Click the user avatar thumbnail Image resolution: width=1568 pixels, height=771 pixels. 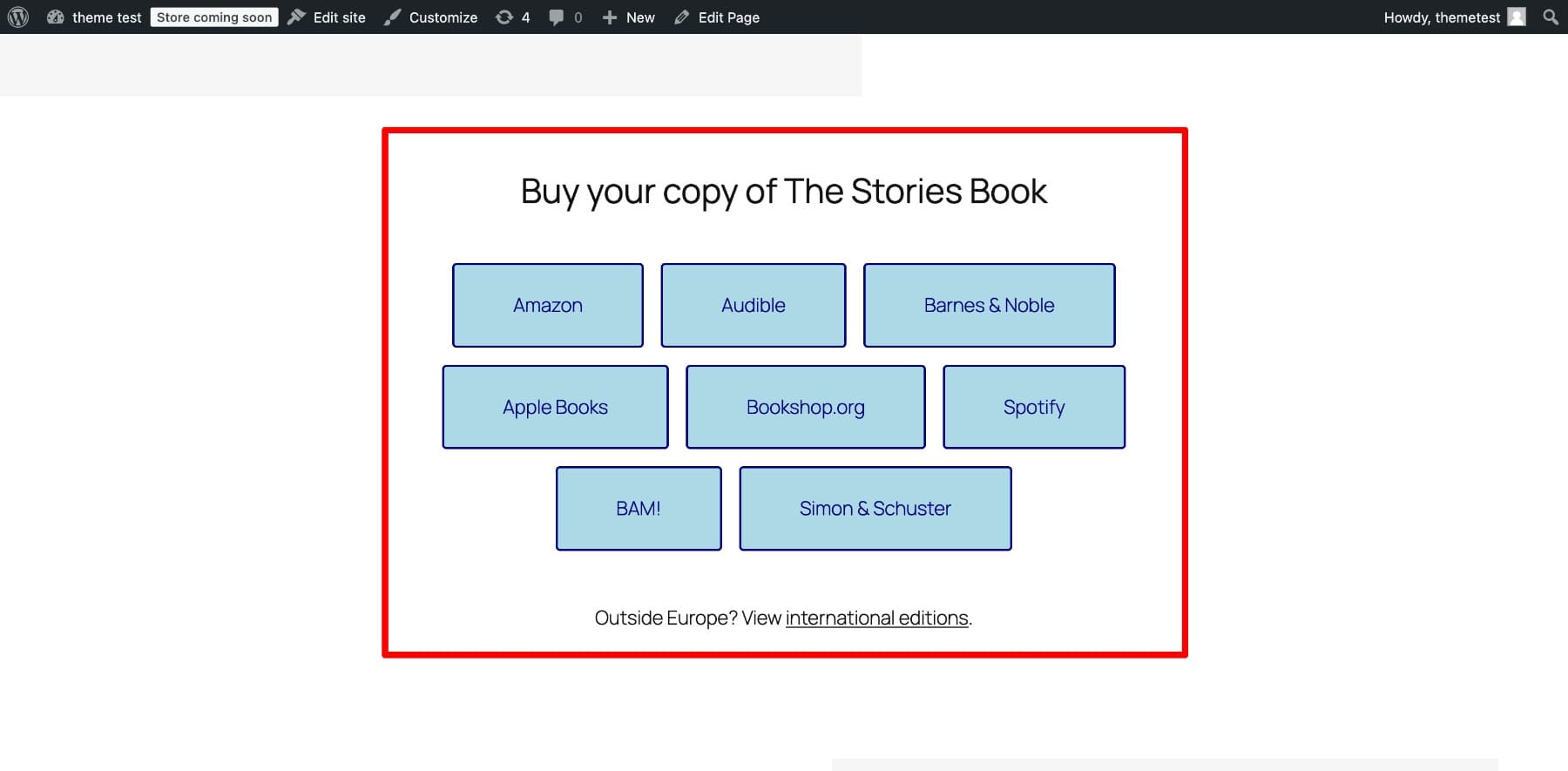(x=1517, y=17)
